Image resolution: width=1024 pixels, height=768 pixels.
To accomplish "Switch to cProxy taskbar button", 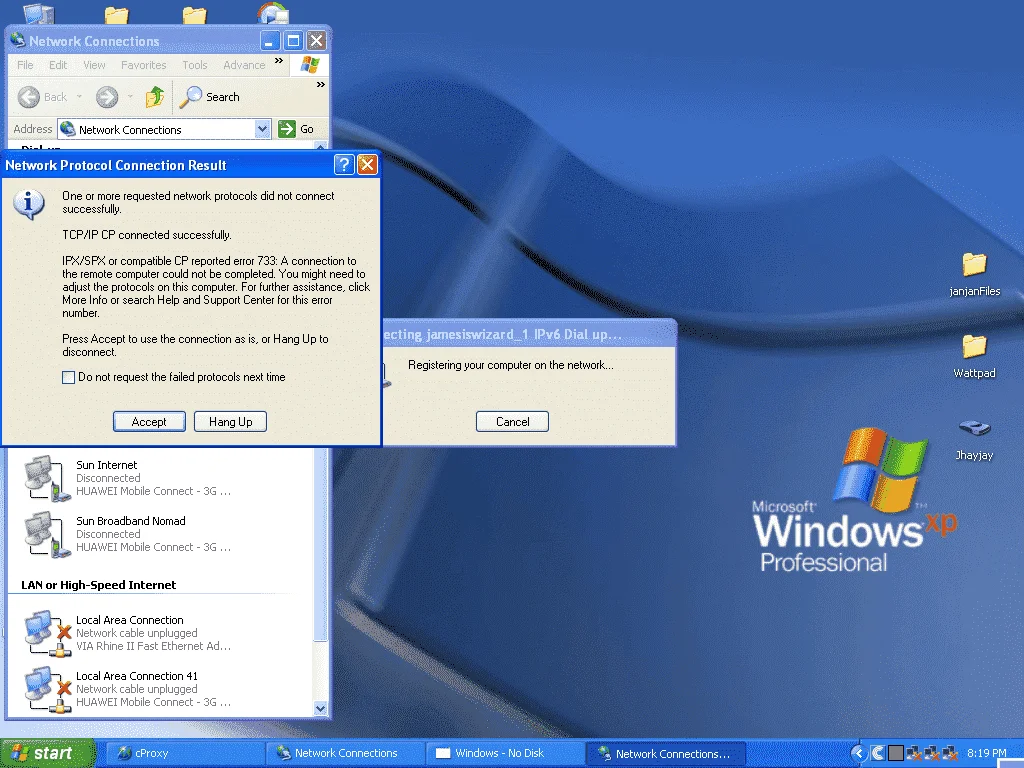I will click(x=183, y=753).
